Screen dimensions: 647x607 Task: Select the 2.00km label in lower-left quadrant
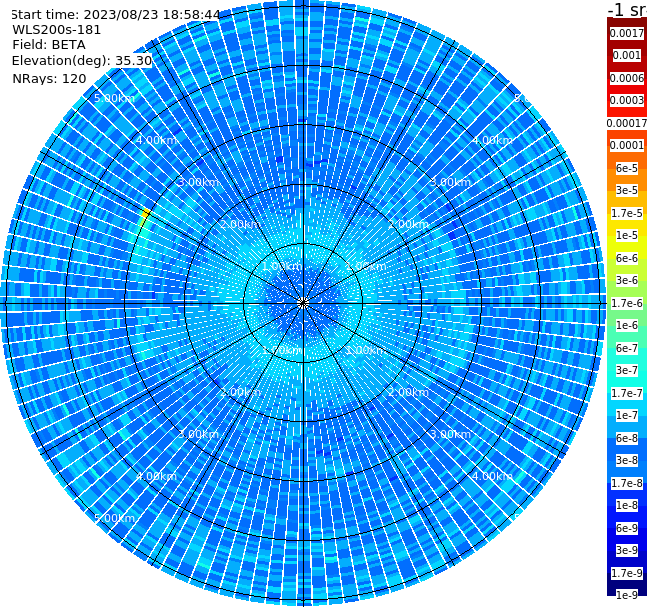click(241, 392)
